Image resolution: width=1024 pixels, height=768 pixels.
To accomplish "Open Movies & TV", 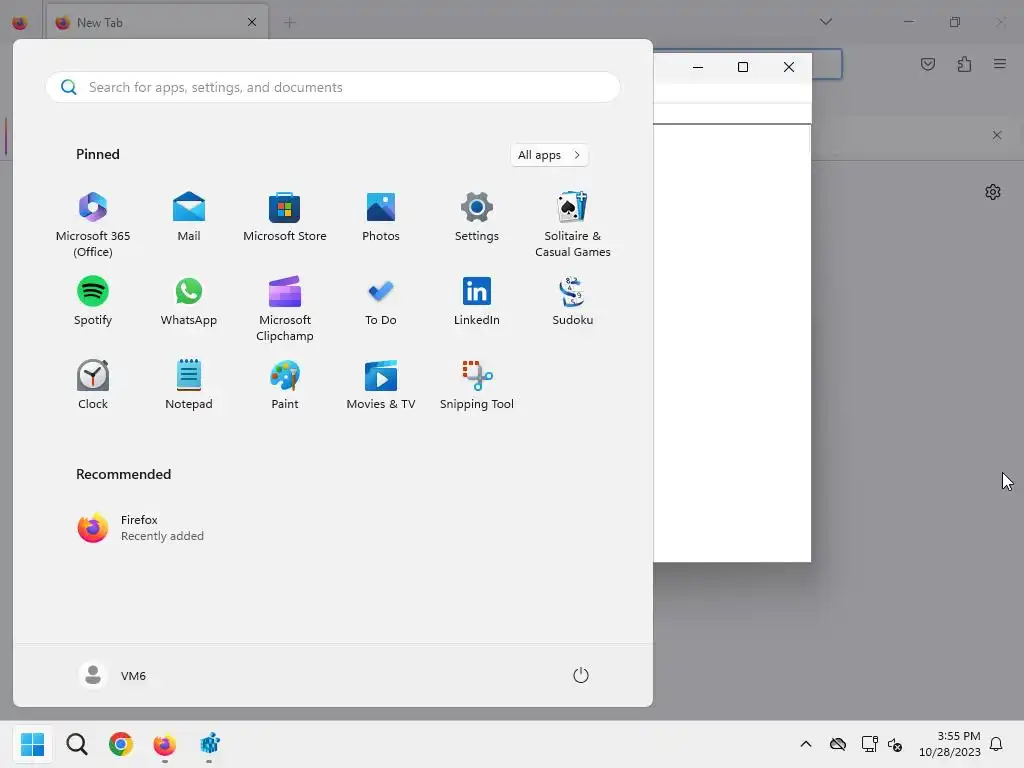I will click(381, 385).
